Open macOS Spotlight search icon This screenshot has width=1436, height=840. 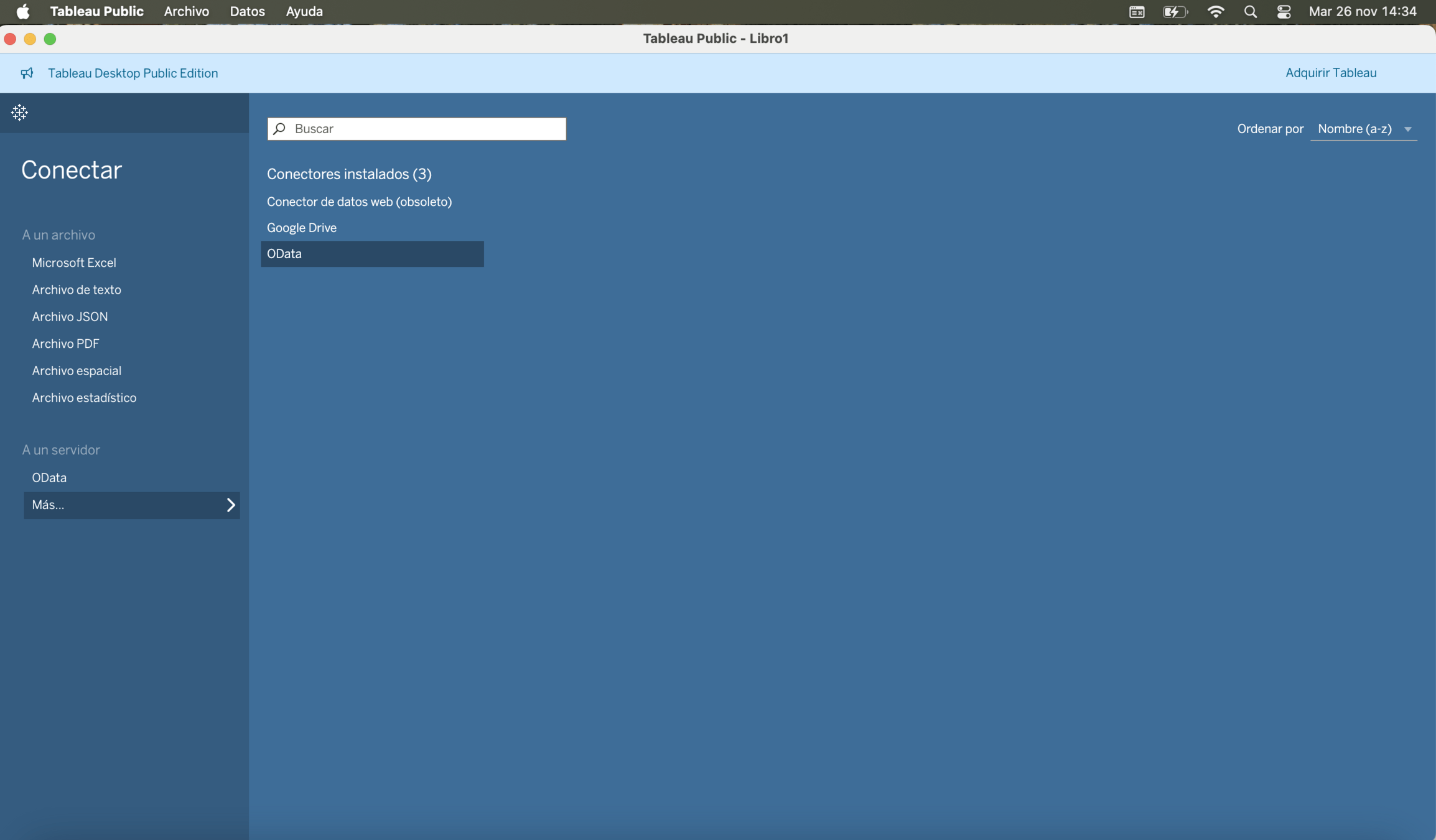[1250, 12]
